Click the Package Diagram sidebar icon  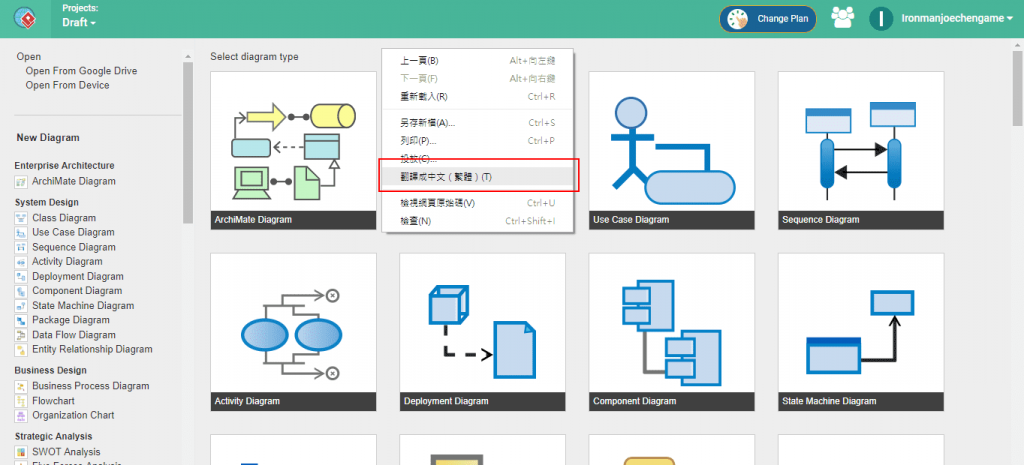tap(21, 321)
